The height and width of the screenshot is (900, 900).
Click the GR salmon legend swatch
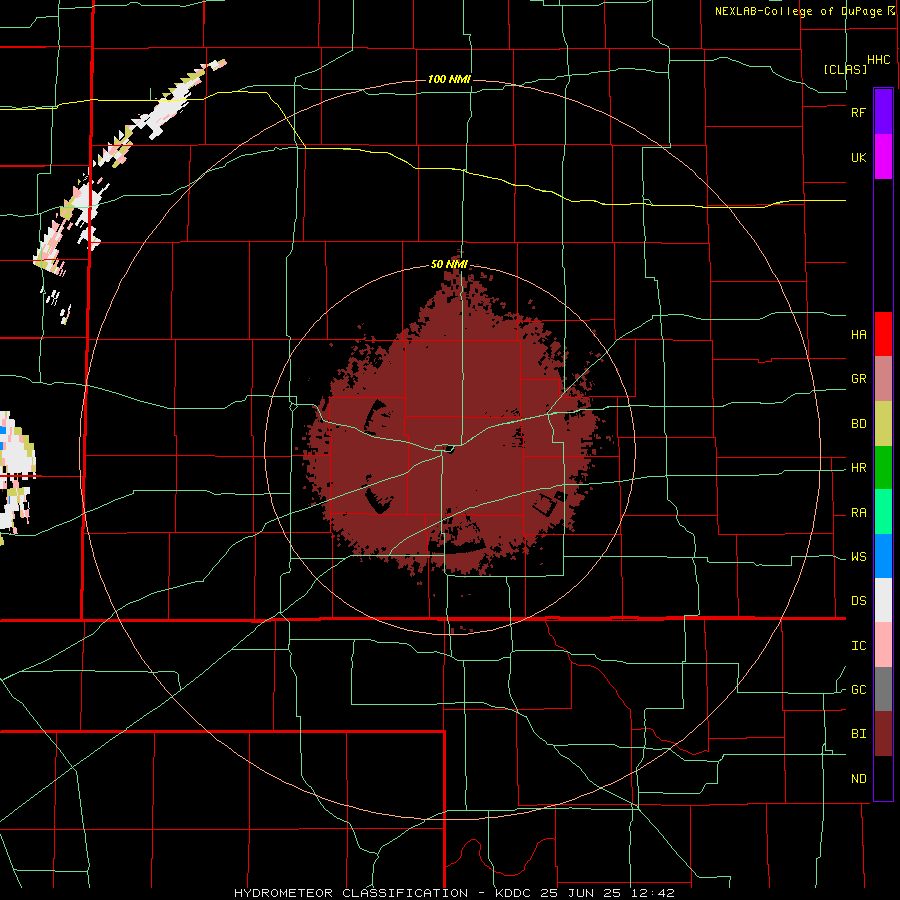tap(883, 378)
